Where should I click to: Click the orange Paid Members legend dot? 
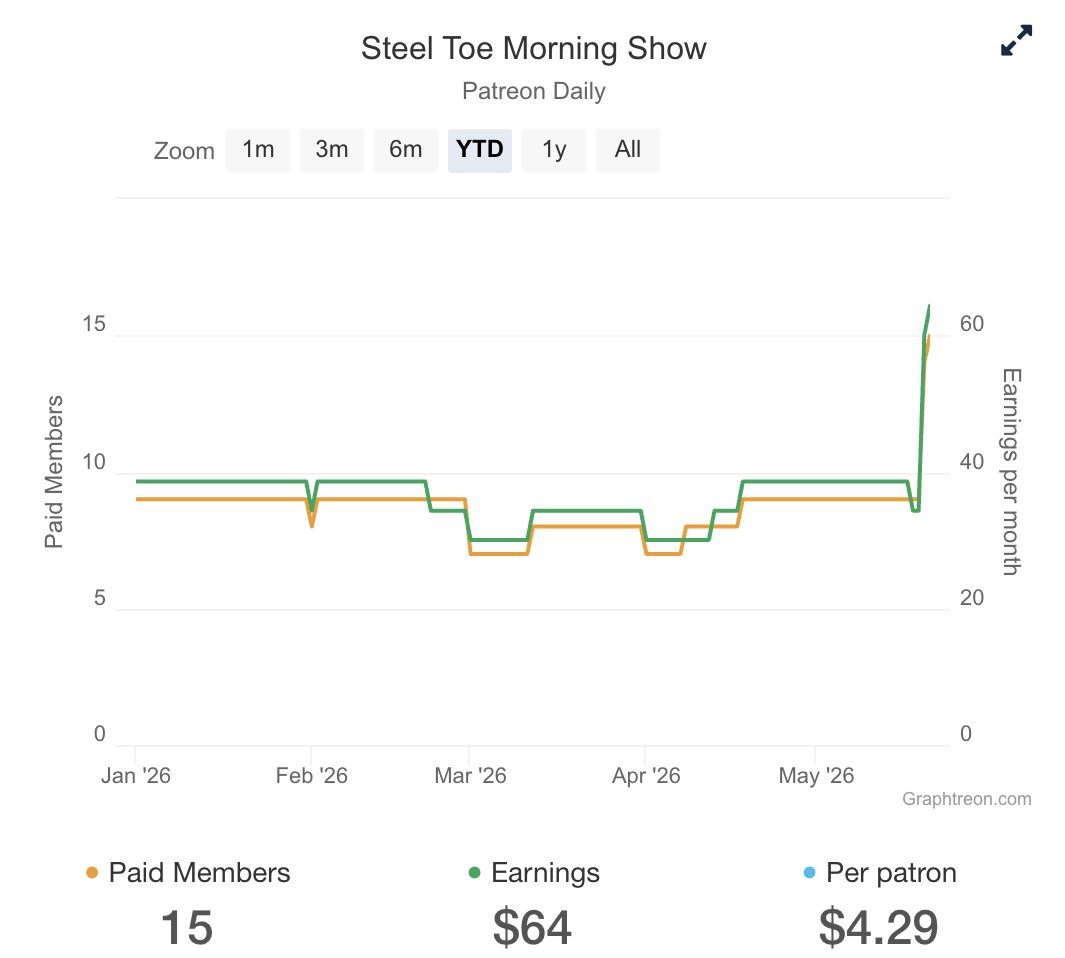point(92,873)
